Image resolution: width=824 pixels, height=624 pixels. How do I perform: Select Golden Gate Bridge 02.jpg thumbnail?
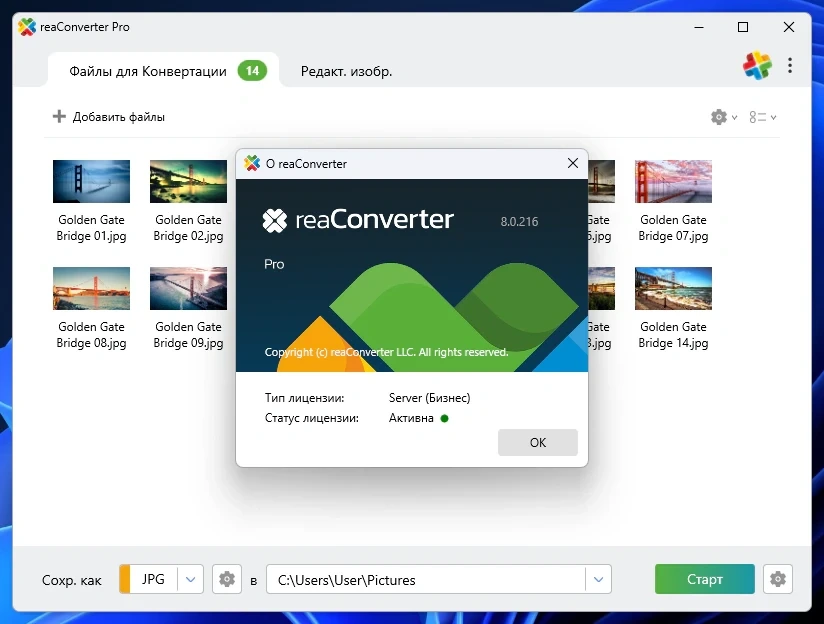pos(188,181)
